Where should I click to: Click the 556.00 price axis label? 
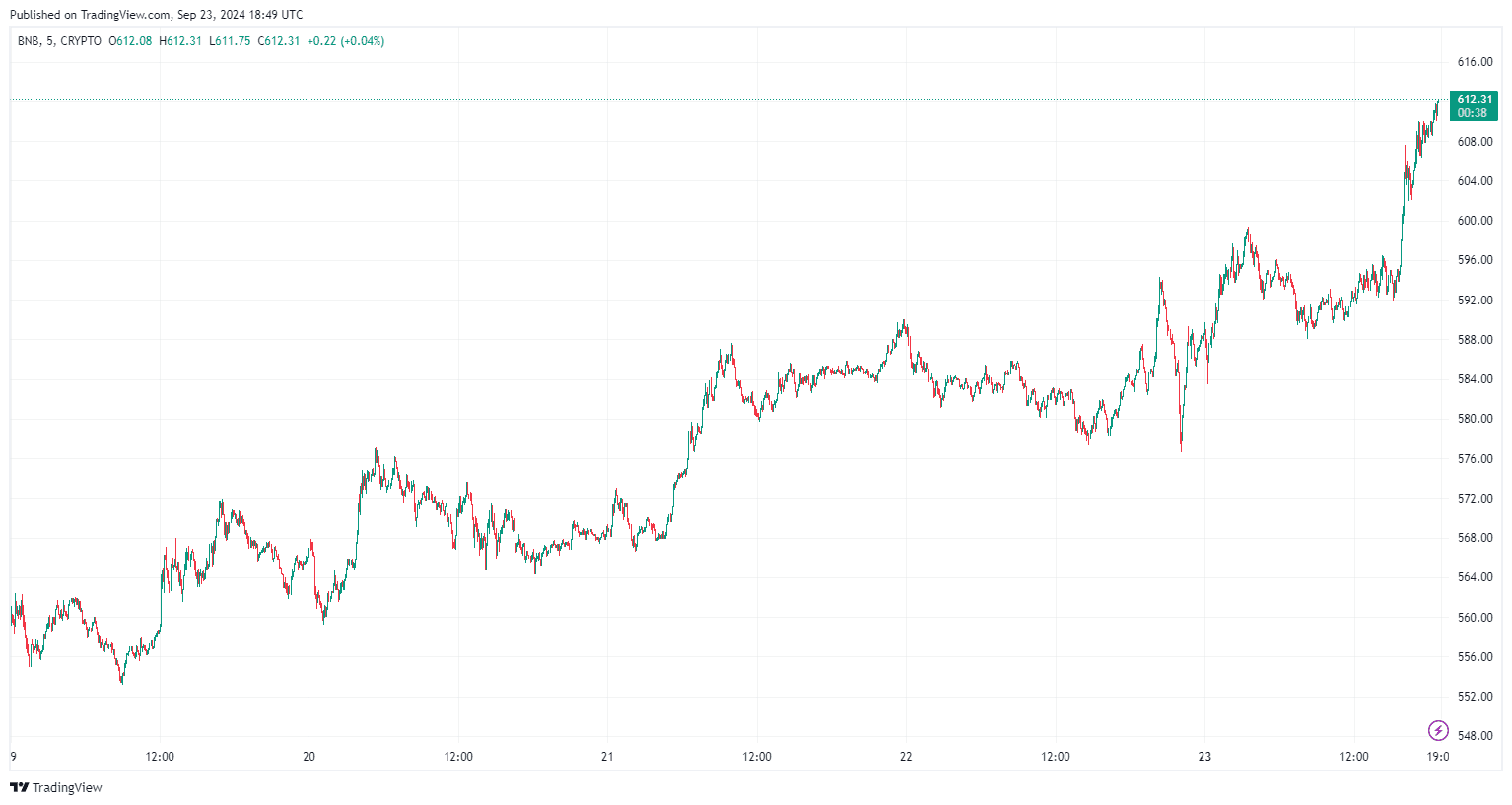(x=1475, y=657)
